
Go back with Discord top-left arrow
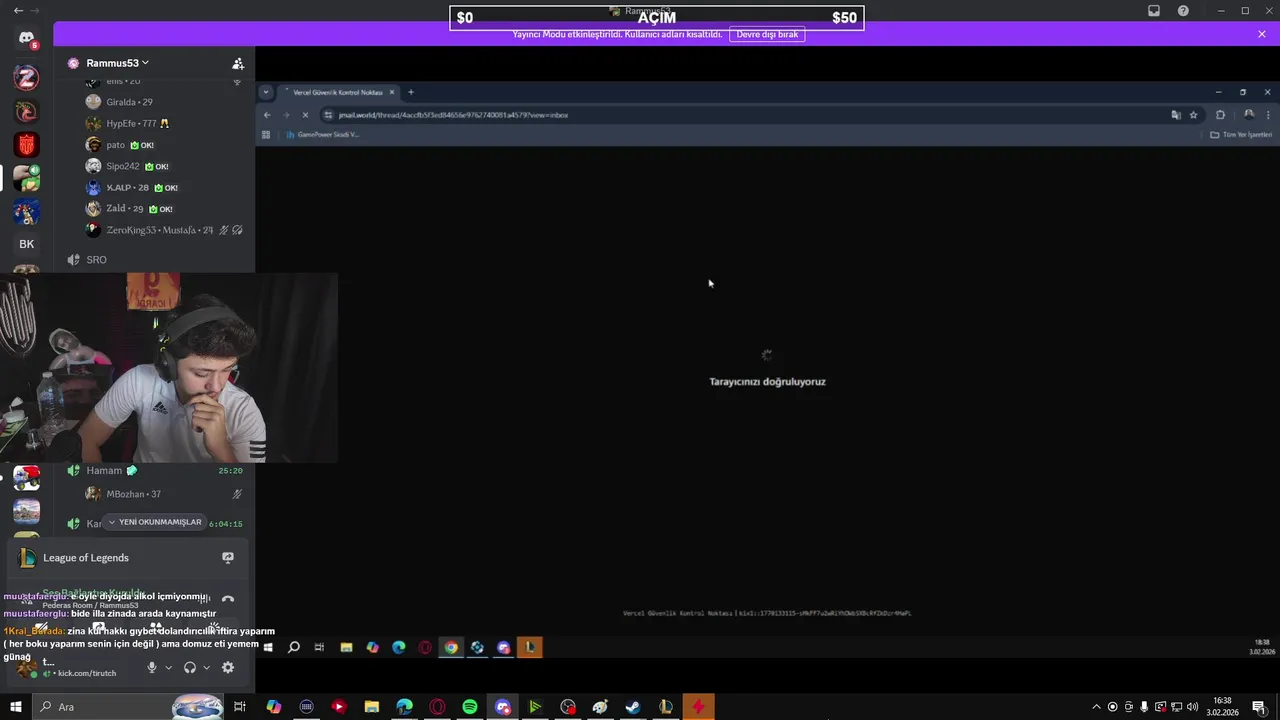pos(18,10)
